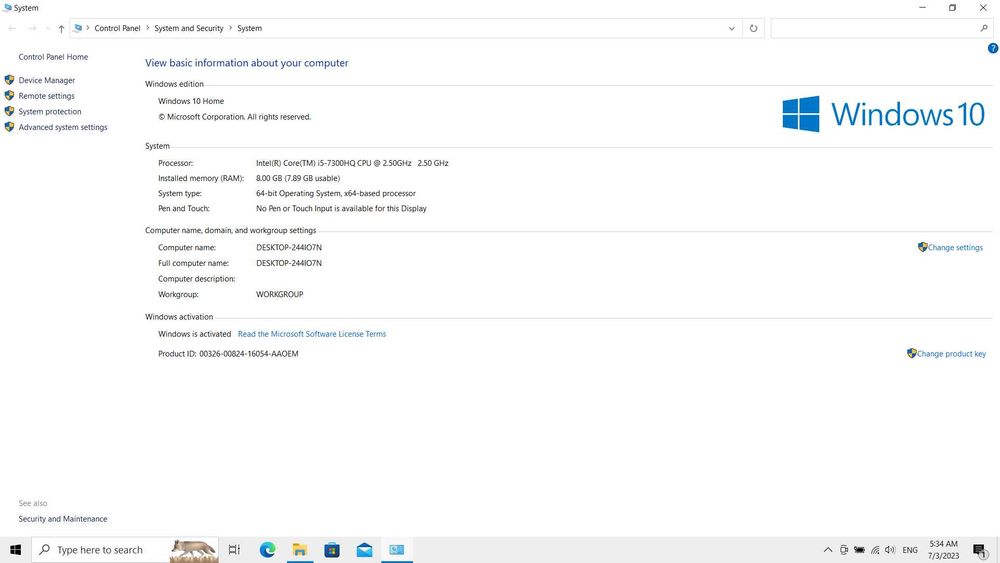Click the Back navigation arrow
This screenshot has height=563, width=1000.
[12, 28]
